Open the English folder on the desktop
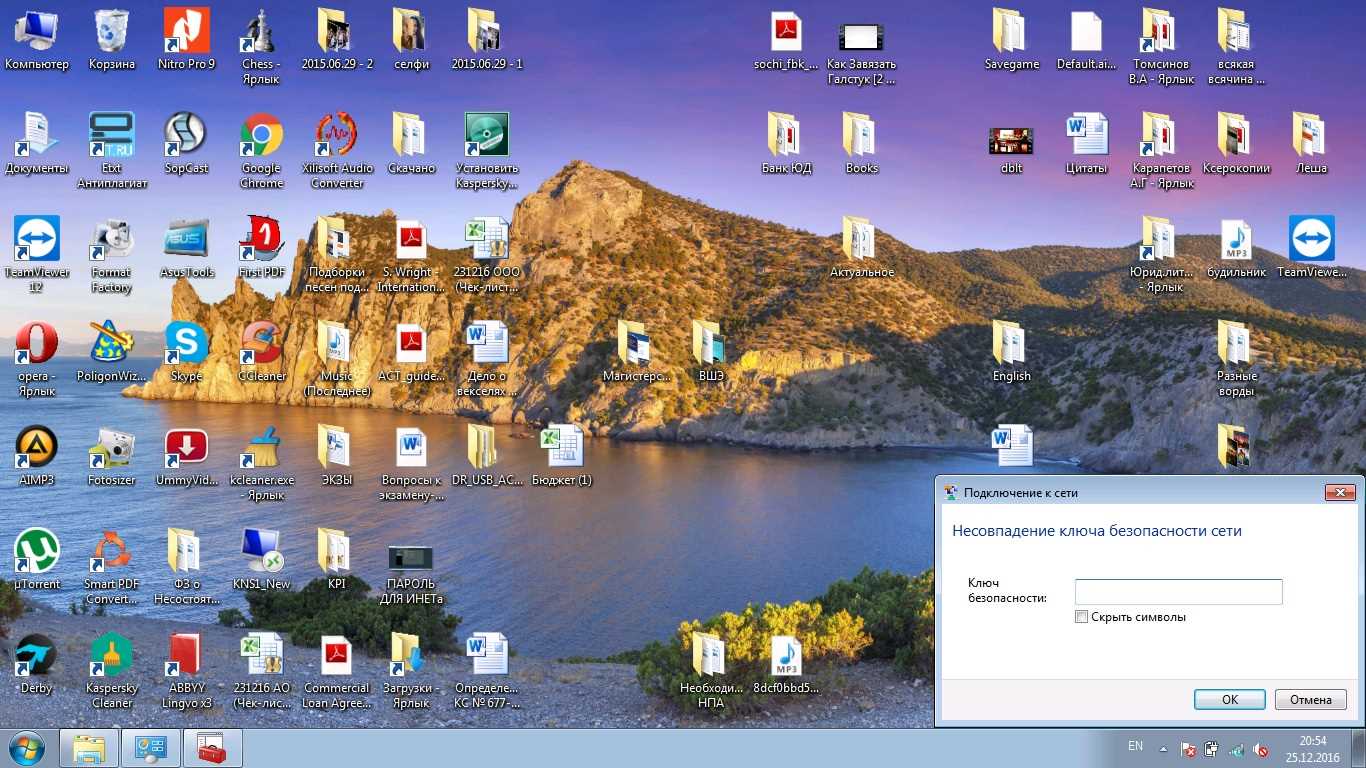Viewport: 1366px width, 768px height. click(x=1011, y=352)
